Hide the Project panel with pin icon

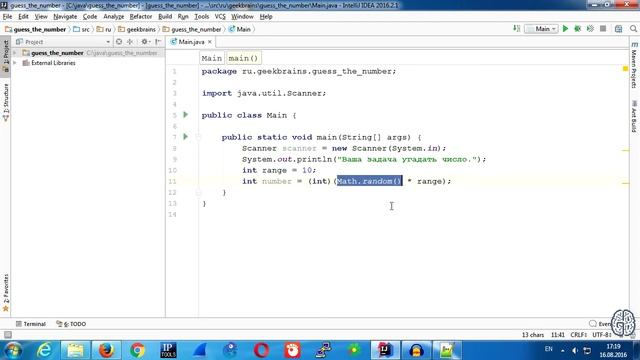pyautogui.click(x=158, y=42)
